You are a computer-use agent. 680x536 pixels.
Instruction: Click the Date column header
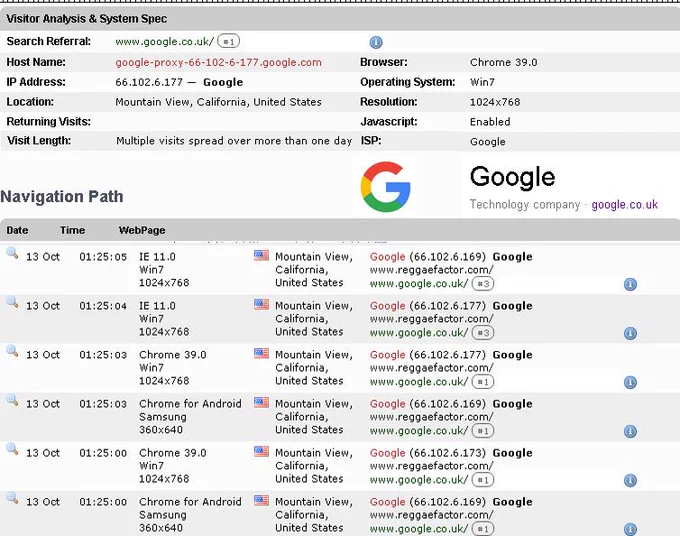tap(17, 230)
